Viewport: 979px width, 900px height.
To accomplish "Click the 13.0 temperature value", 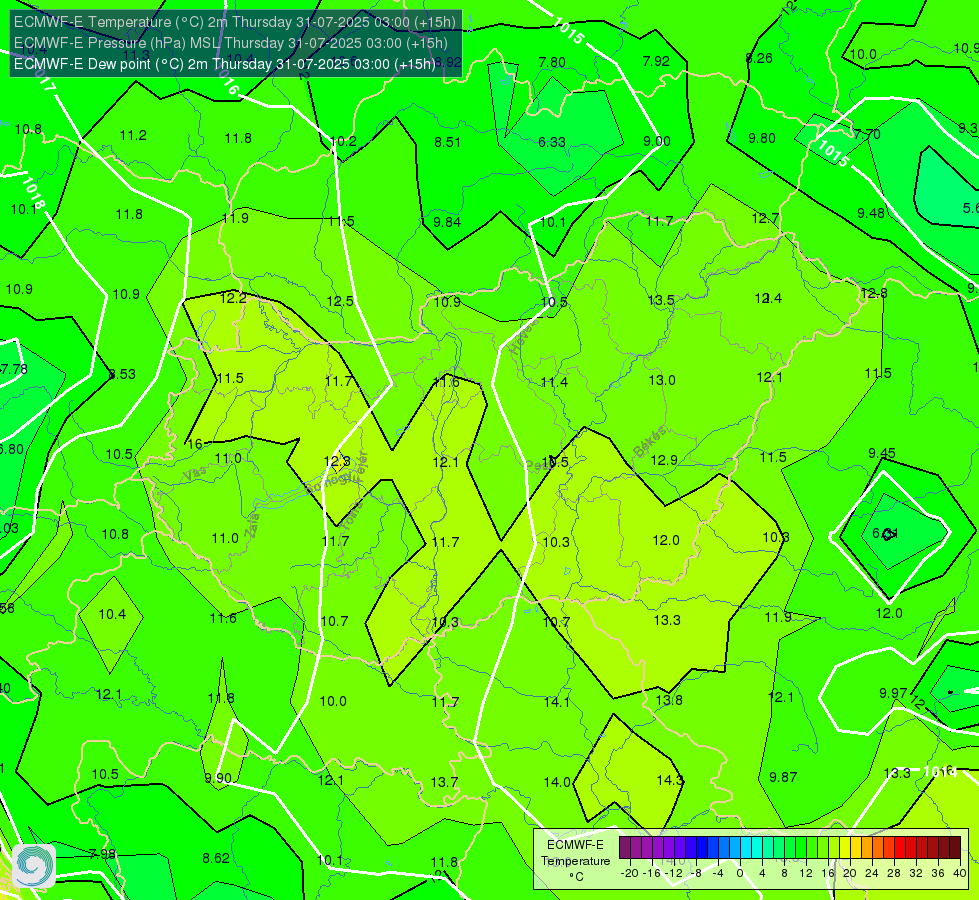I will coord(662,380).
